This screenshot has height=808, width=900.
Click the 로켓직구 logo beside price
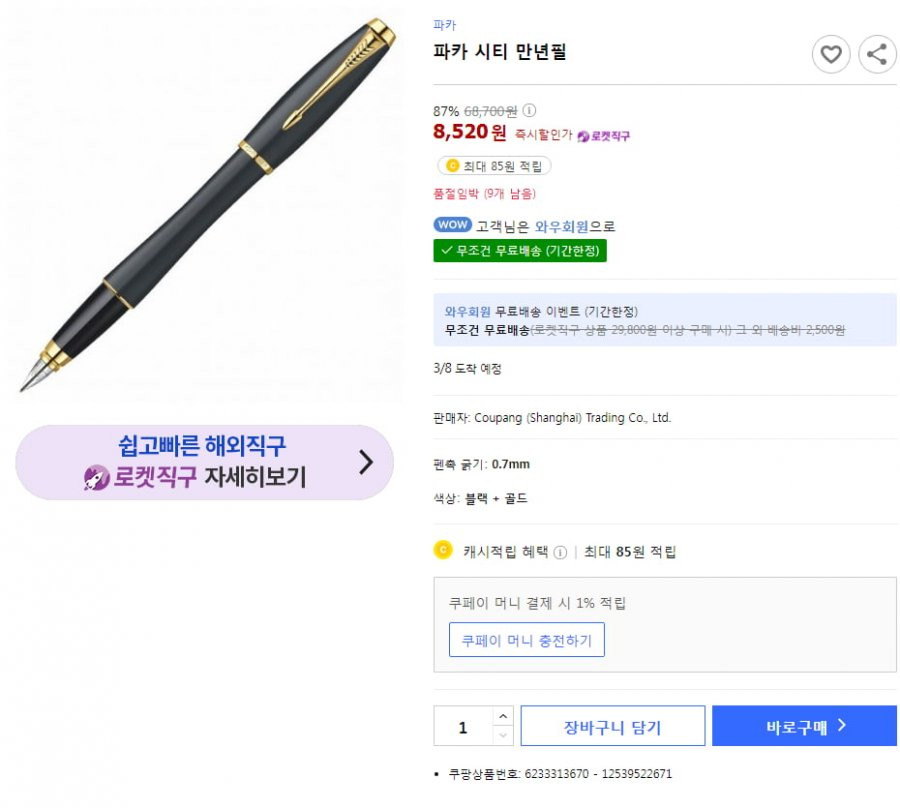[603, 136]
